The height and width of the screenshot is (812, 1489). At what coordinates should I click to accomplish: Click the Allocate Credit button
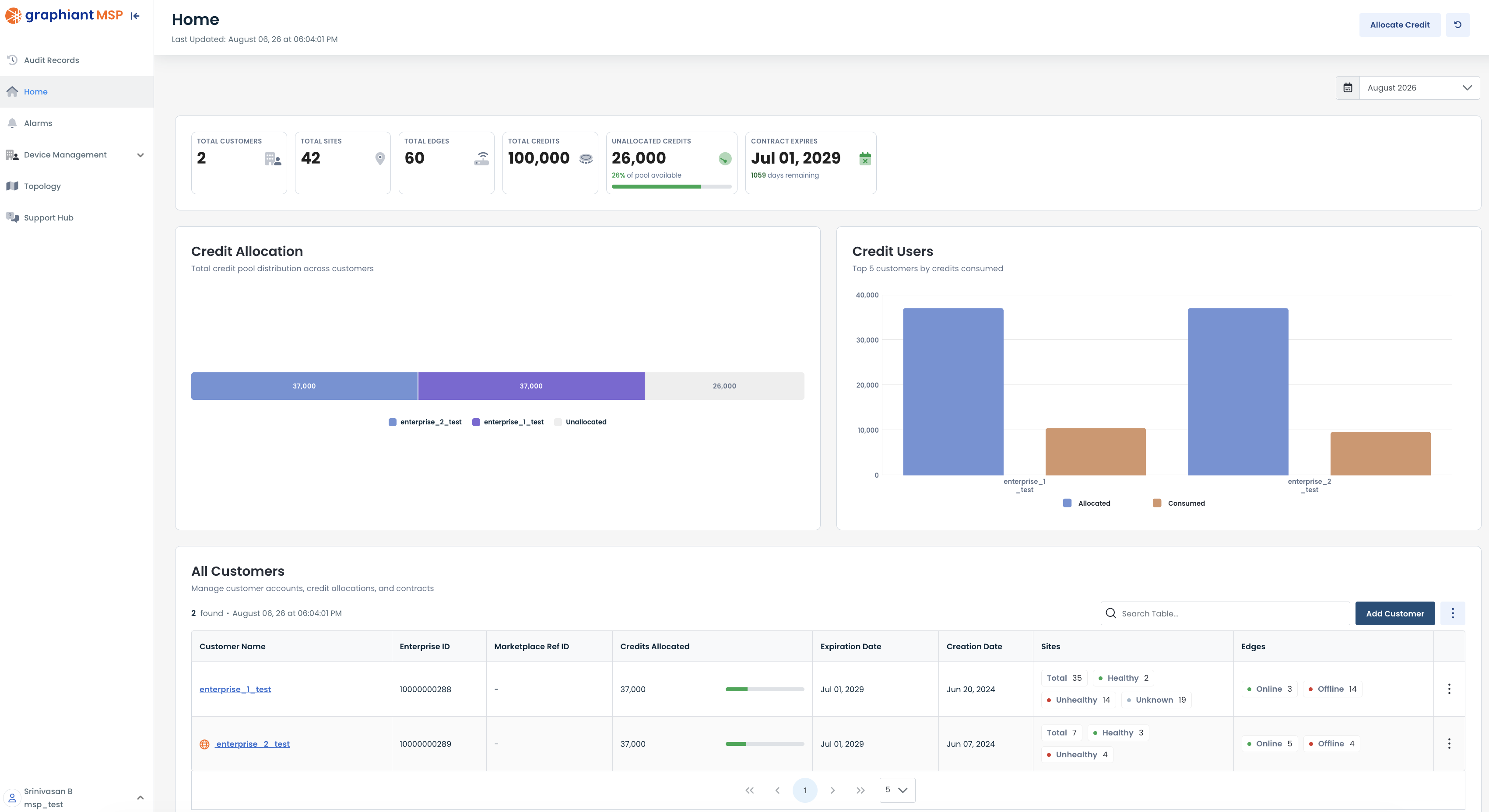[1399, 25]
